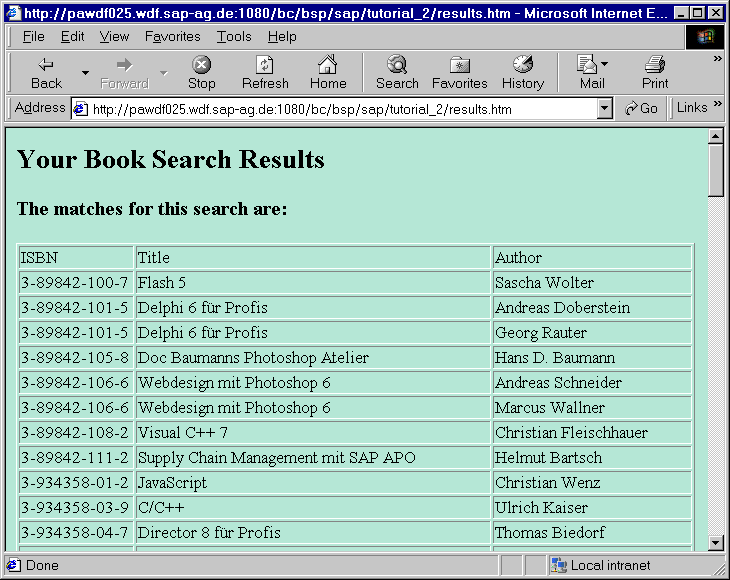Show the History pane icon
The image size is (730, 580).
(x=523, y=64)
